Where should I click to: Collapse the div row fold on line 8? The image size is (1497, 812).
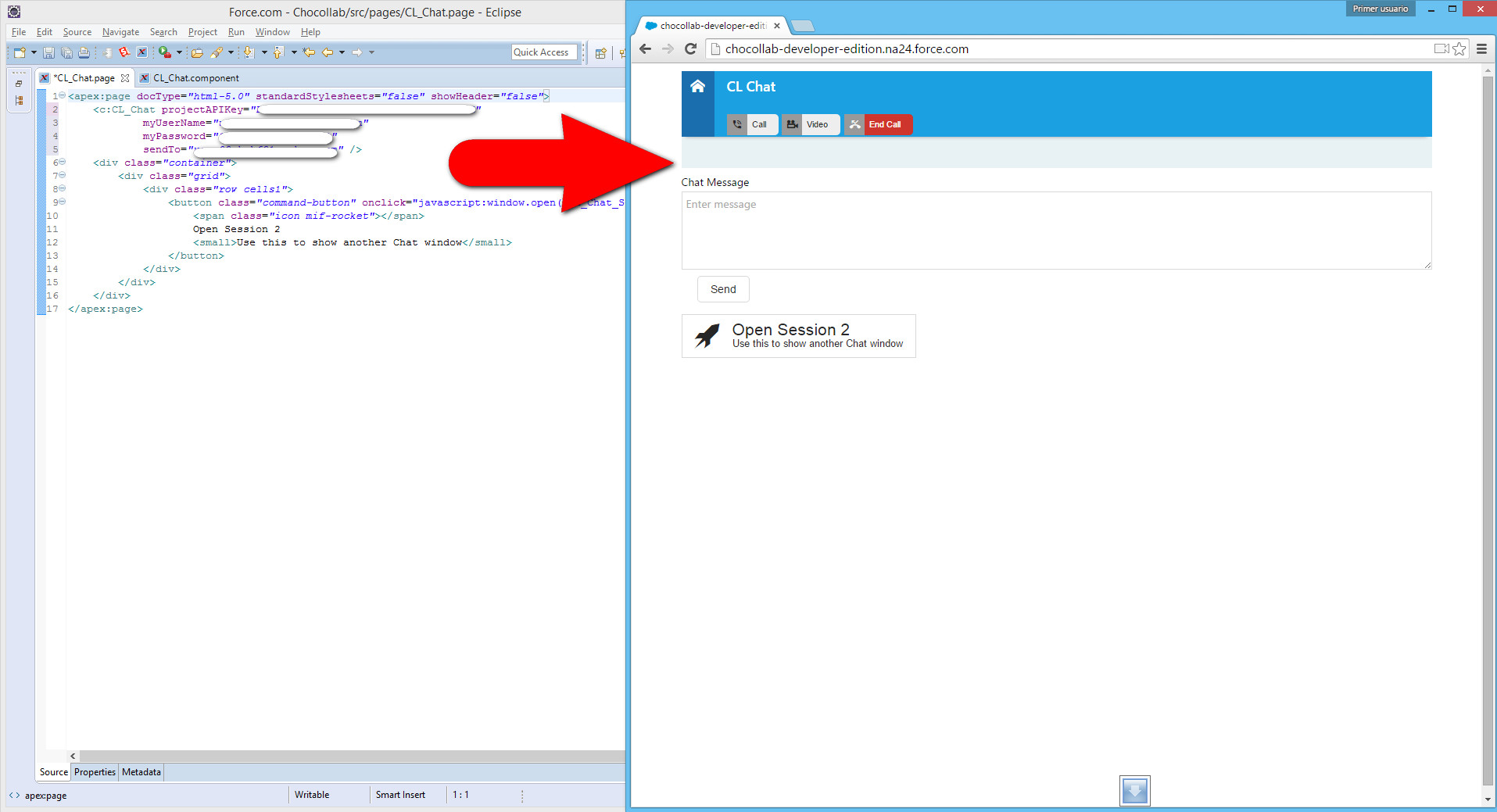[x=62, y=189]
